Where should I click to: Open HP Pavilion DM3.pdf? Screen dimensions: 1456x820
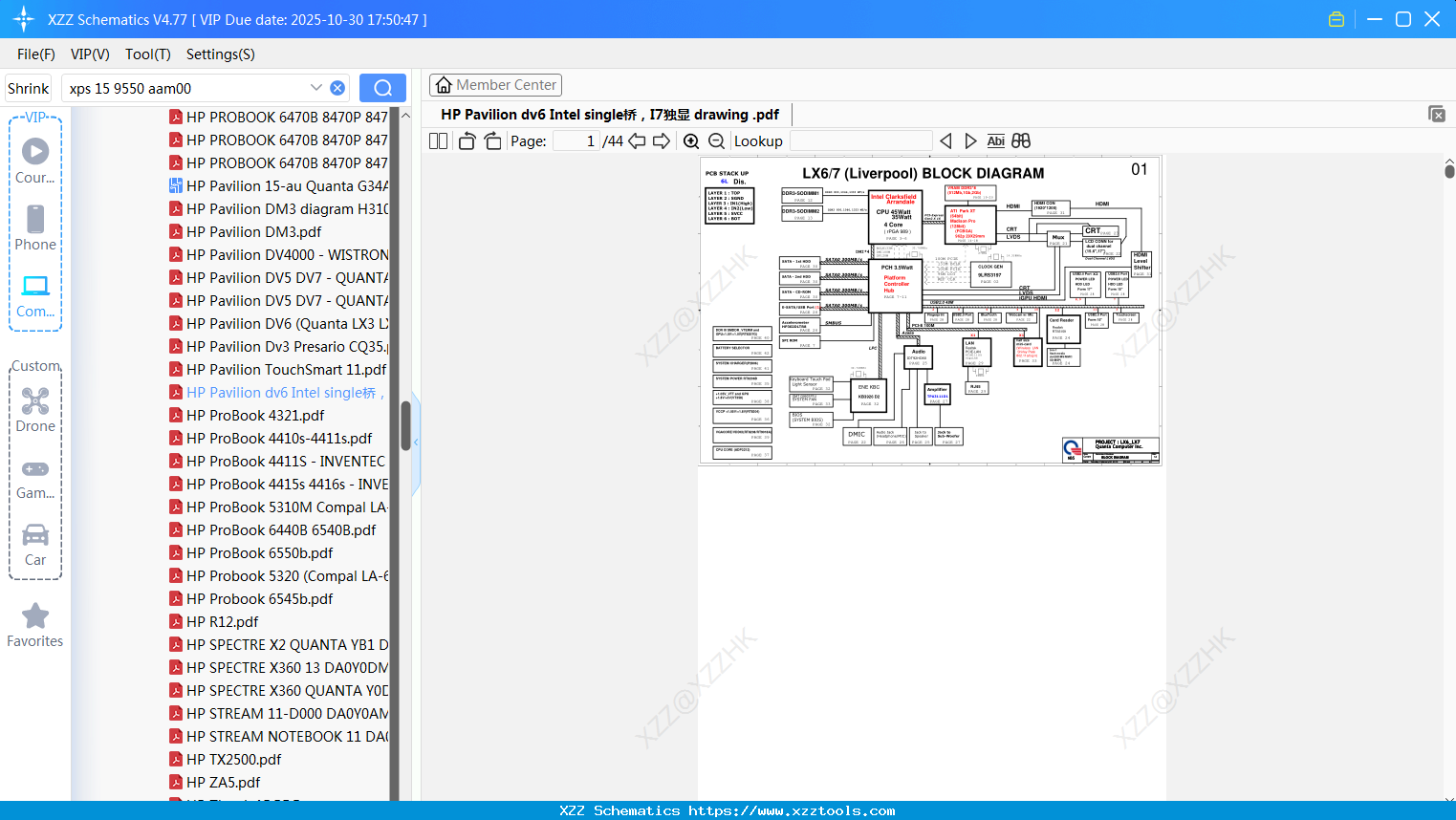point(253,232)
